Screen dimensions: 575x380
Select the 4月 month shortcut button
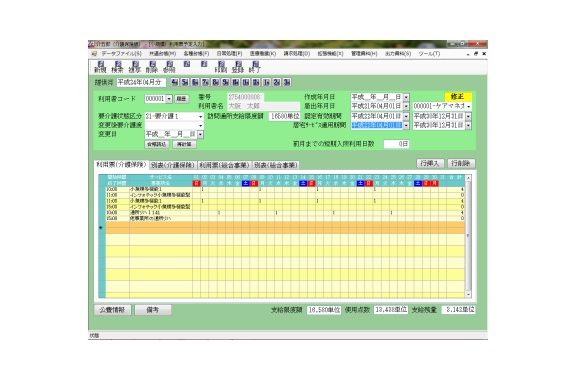[175, 83]
